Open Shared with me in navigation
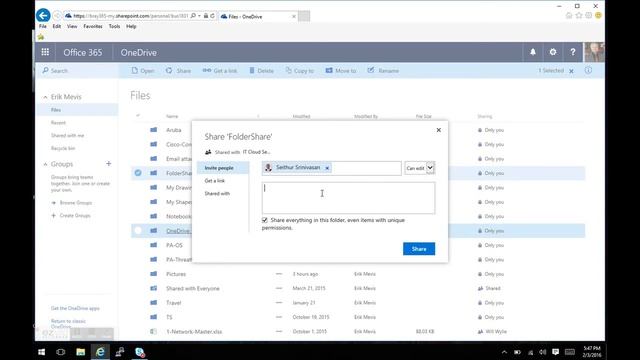640x360 pixels. click(x=67, y=136)
